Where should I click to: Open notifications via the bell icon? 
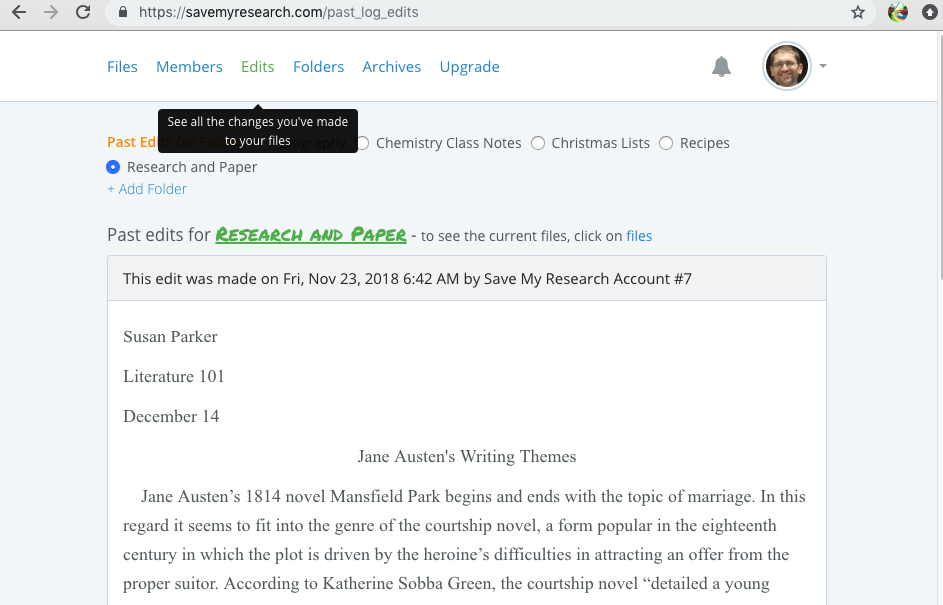click(x=721, y=66)
